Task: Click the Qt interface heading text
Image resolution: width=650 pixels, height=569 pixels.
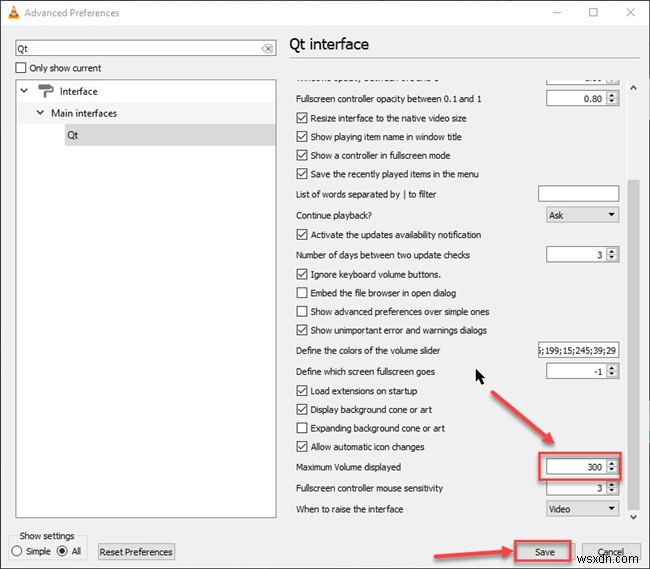Action: 329,44
